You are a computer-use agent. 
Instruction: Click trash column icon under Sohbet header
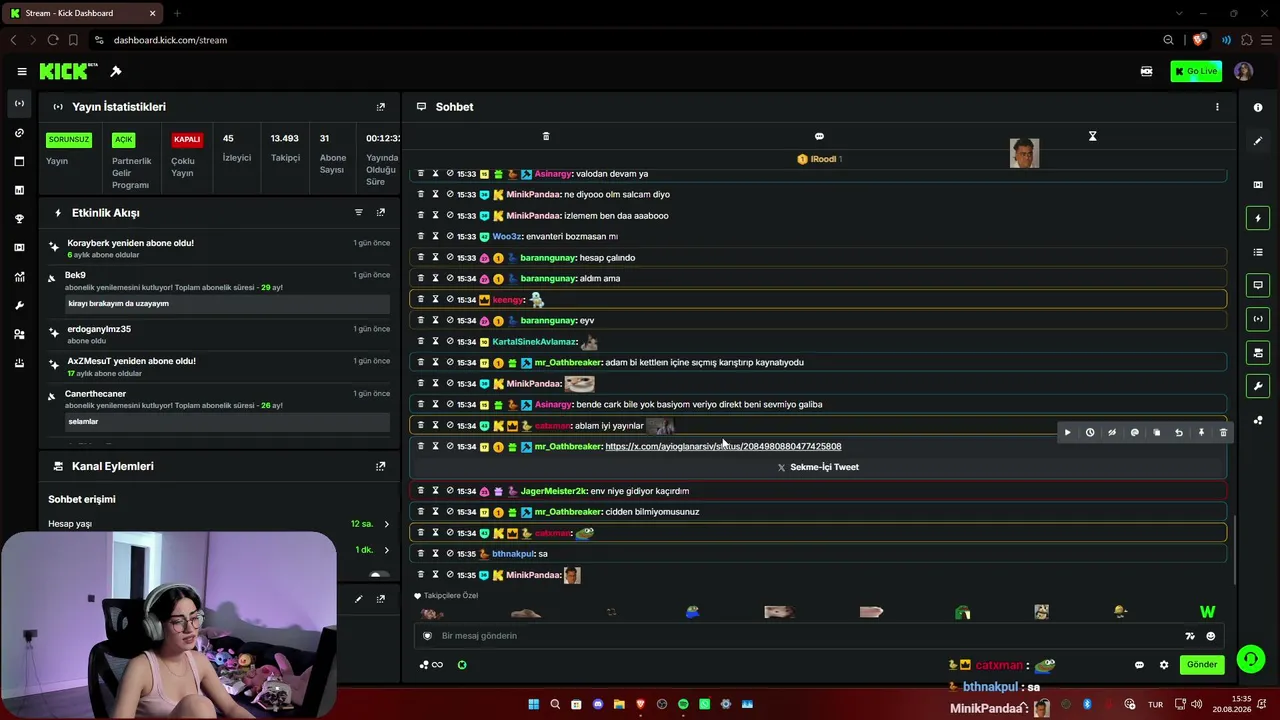point(546,136)
